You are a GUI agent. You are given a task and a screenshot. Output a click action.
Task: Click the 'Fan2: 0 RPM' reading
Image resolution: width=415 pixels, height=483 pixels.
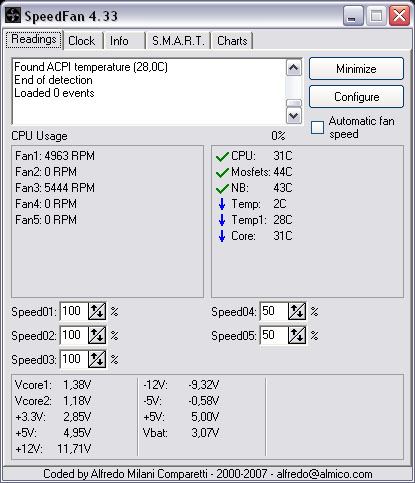click(46, 172)
